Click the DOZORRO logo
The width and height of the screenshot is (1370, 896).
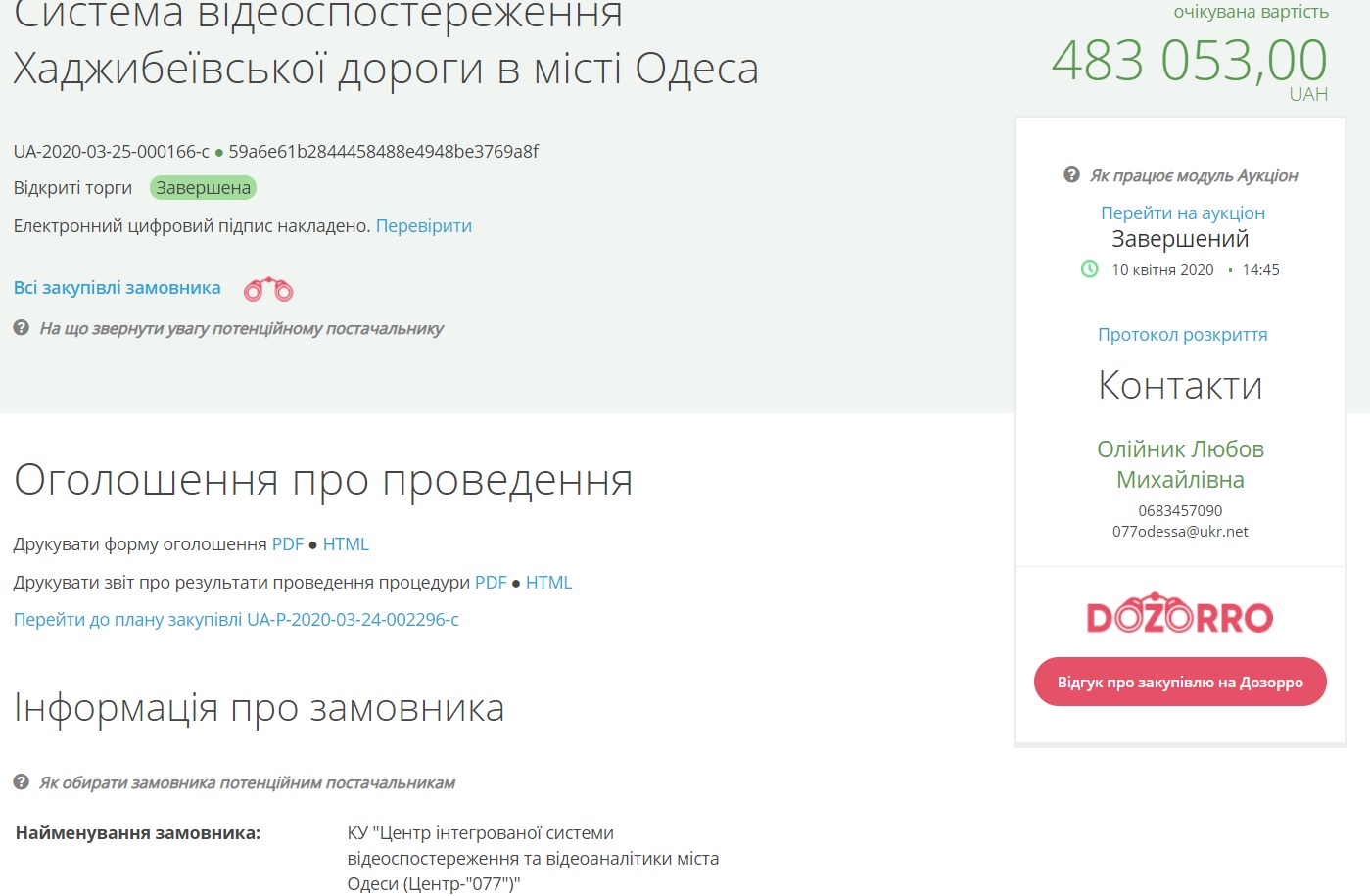coord(1180,614)
